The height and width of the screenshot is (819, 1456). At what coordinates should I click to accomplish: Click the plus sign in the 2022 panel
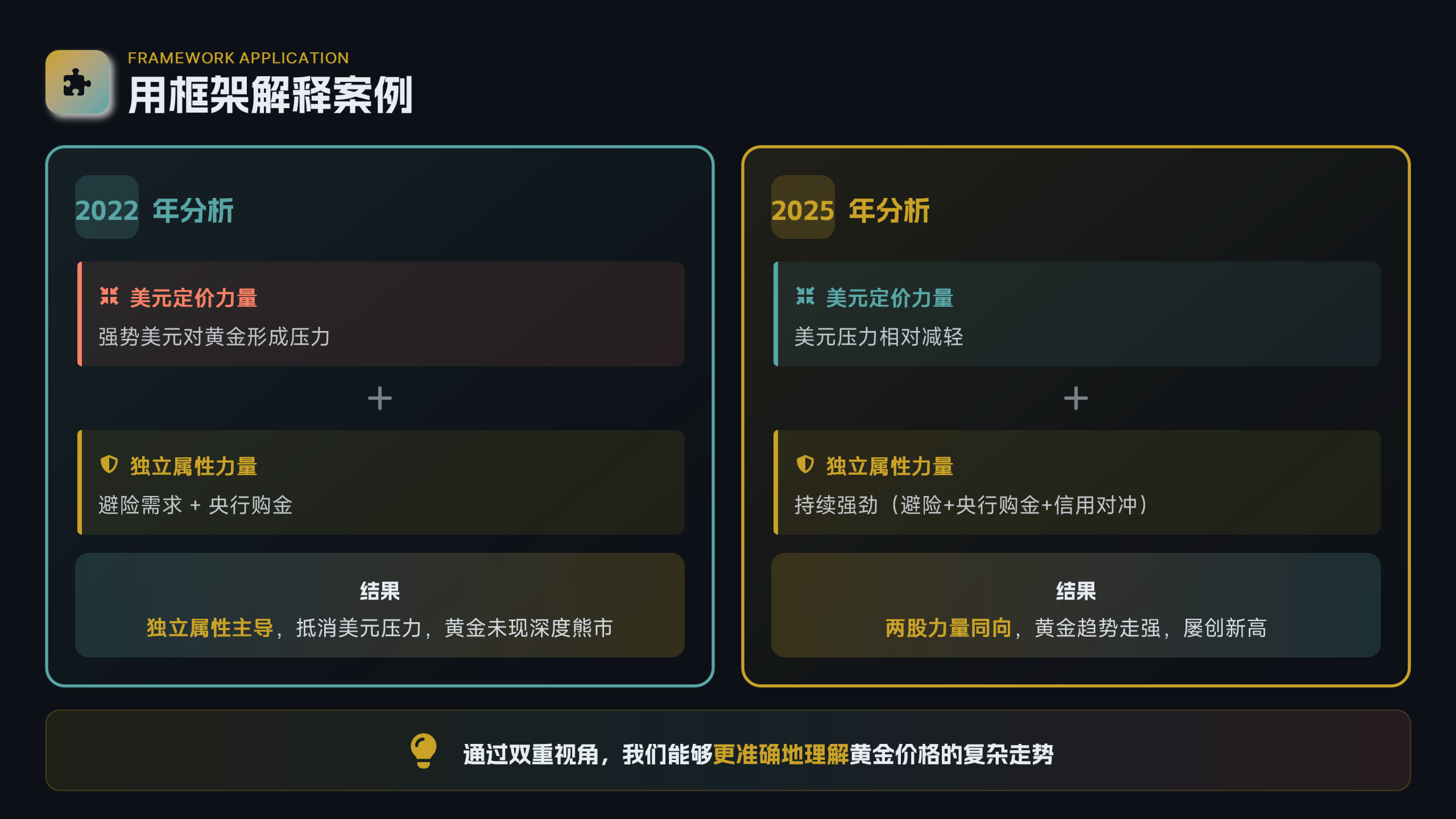pyautogui.click(x=379, y=398)
